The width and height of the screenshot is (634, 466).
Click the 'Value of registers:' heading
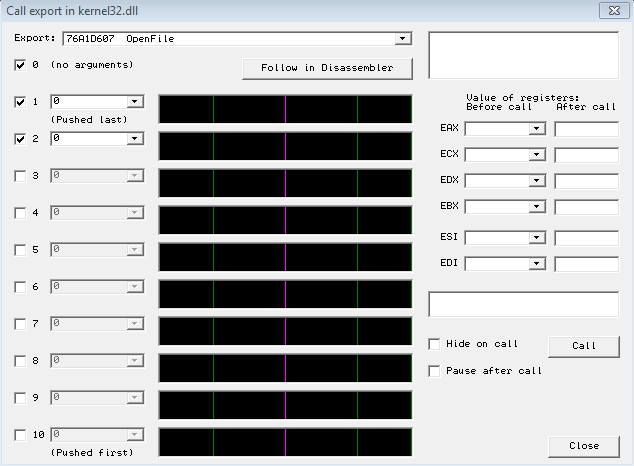coord(522,98)
